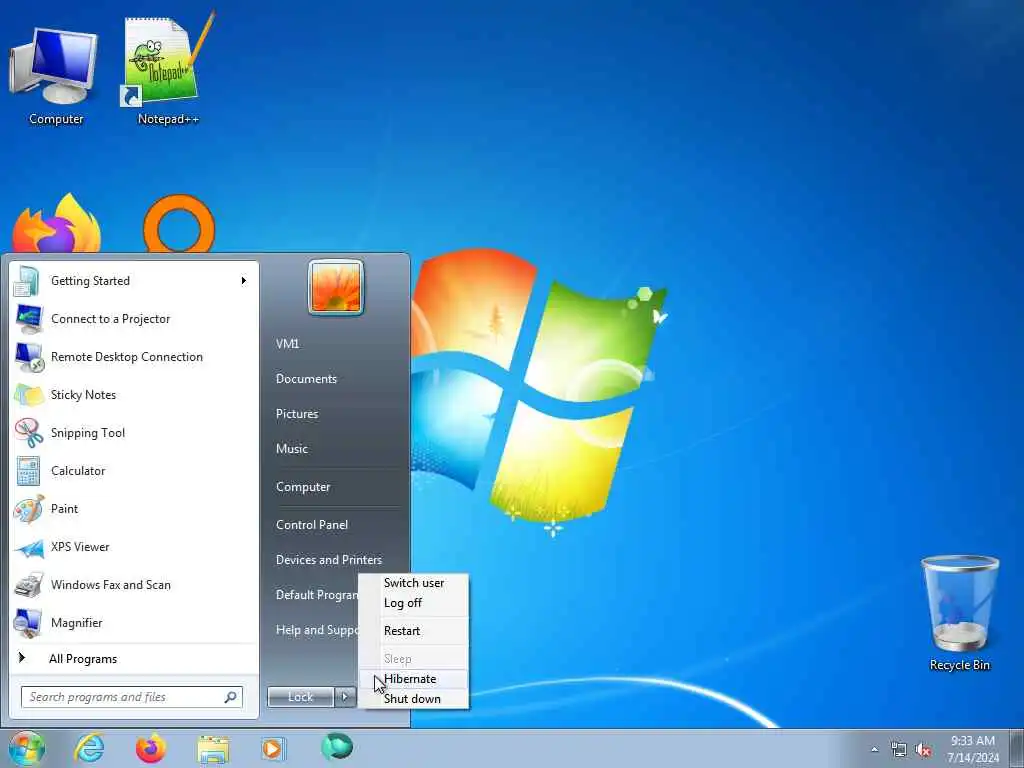Click the Sticky Notes text label
Image resolution: width=1024 pixels, height=768 pixels.
83,395
